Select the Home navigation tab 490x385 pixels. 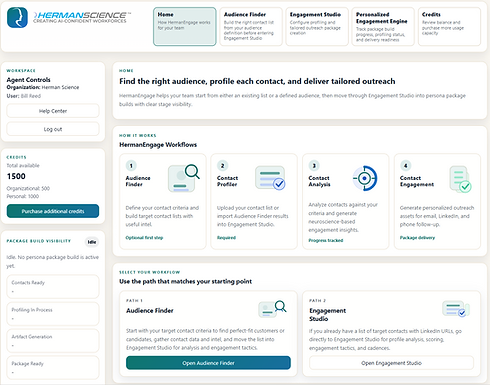pos(185,26)
